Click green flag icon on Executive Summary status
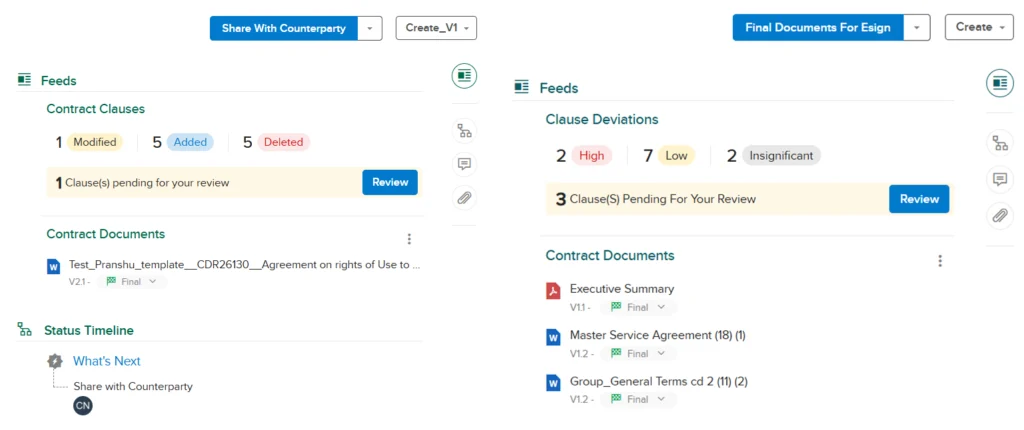1024x430 pixels. point(615,307)
